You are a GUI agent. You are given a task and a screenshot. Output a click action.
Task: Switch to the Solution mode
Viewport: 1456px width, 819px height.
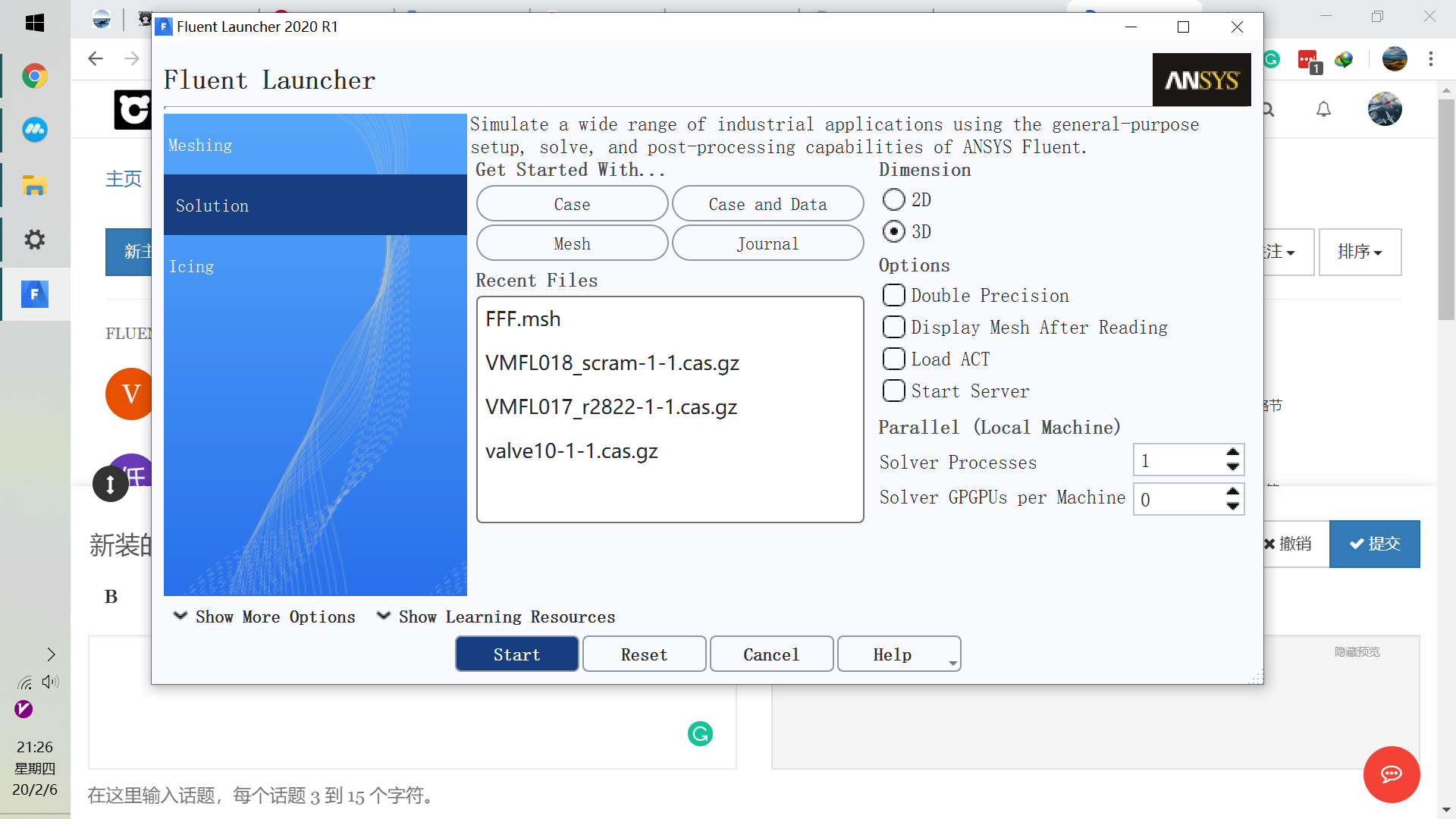pyautogui.click(x=315, y=206)
